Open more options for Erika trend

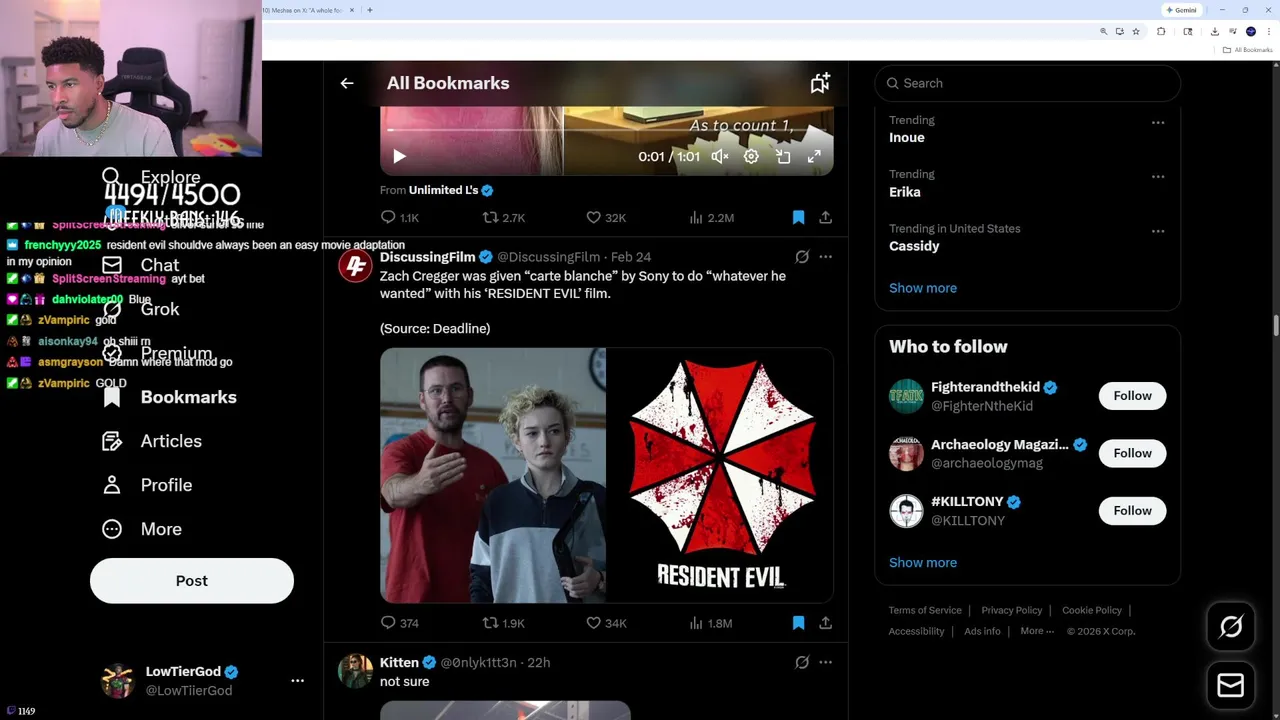1158,176
